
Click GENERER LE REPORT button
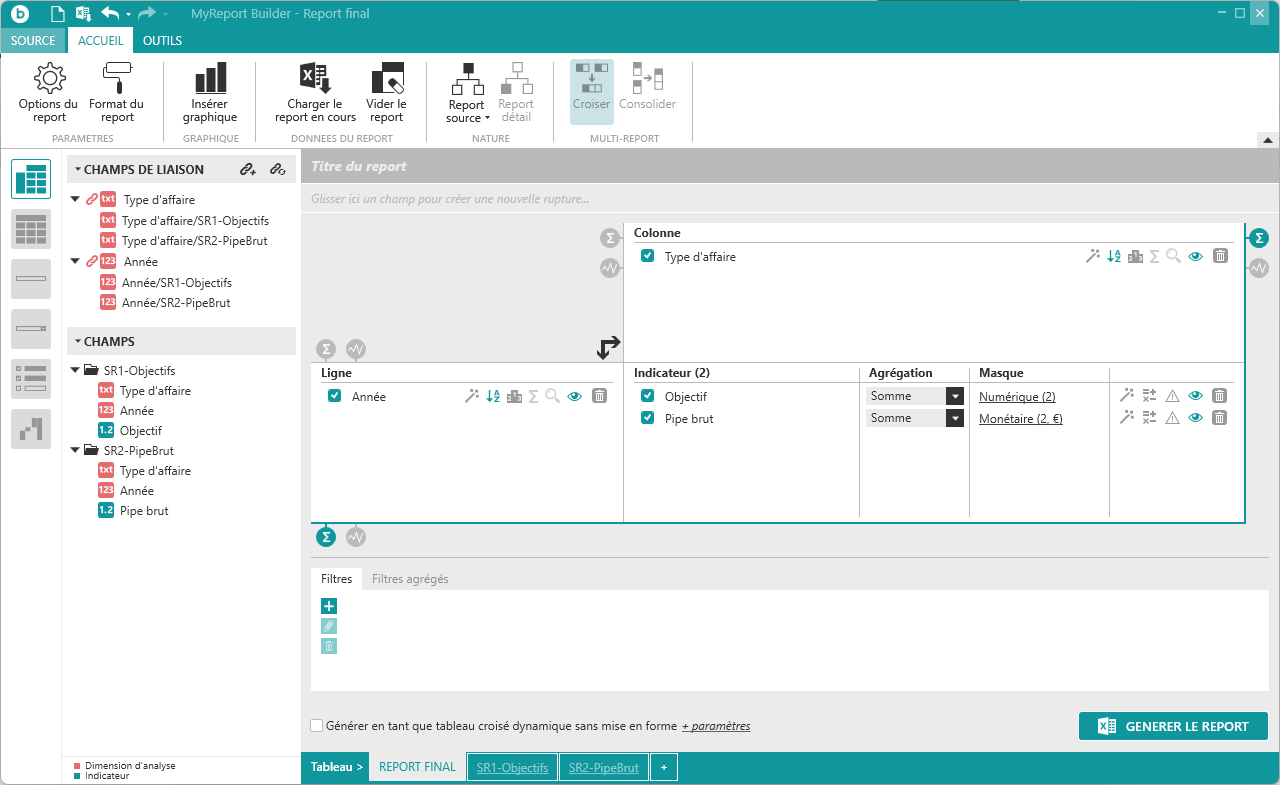tap(1173, 727)
